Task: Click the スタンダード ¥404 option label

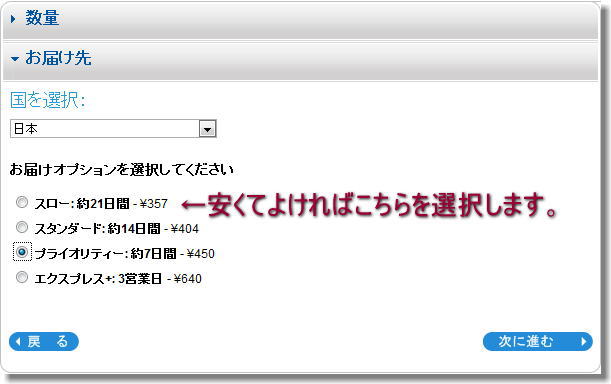Action: pyautogui.click(x=117, y=228)
